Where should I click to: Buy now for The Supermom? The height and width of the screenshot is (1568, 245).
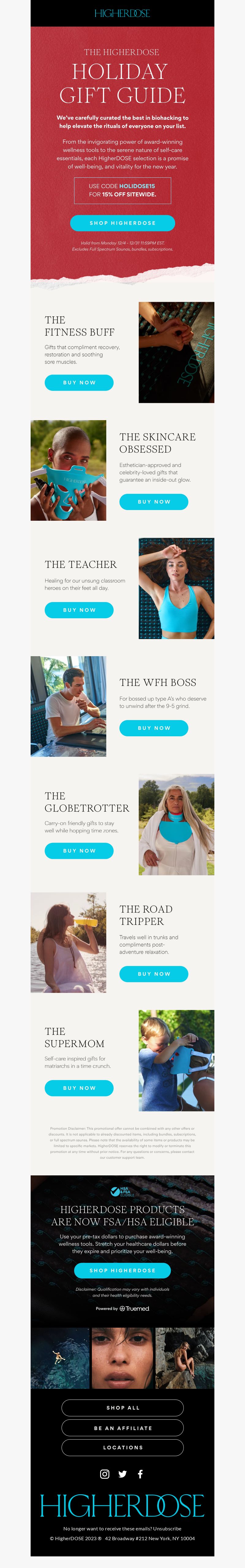[79, 1088]
